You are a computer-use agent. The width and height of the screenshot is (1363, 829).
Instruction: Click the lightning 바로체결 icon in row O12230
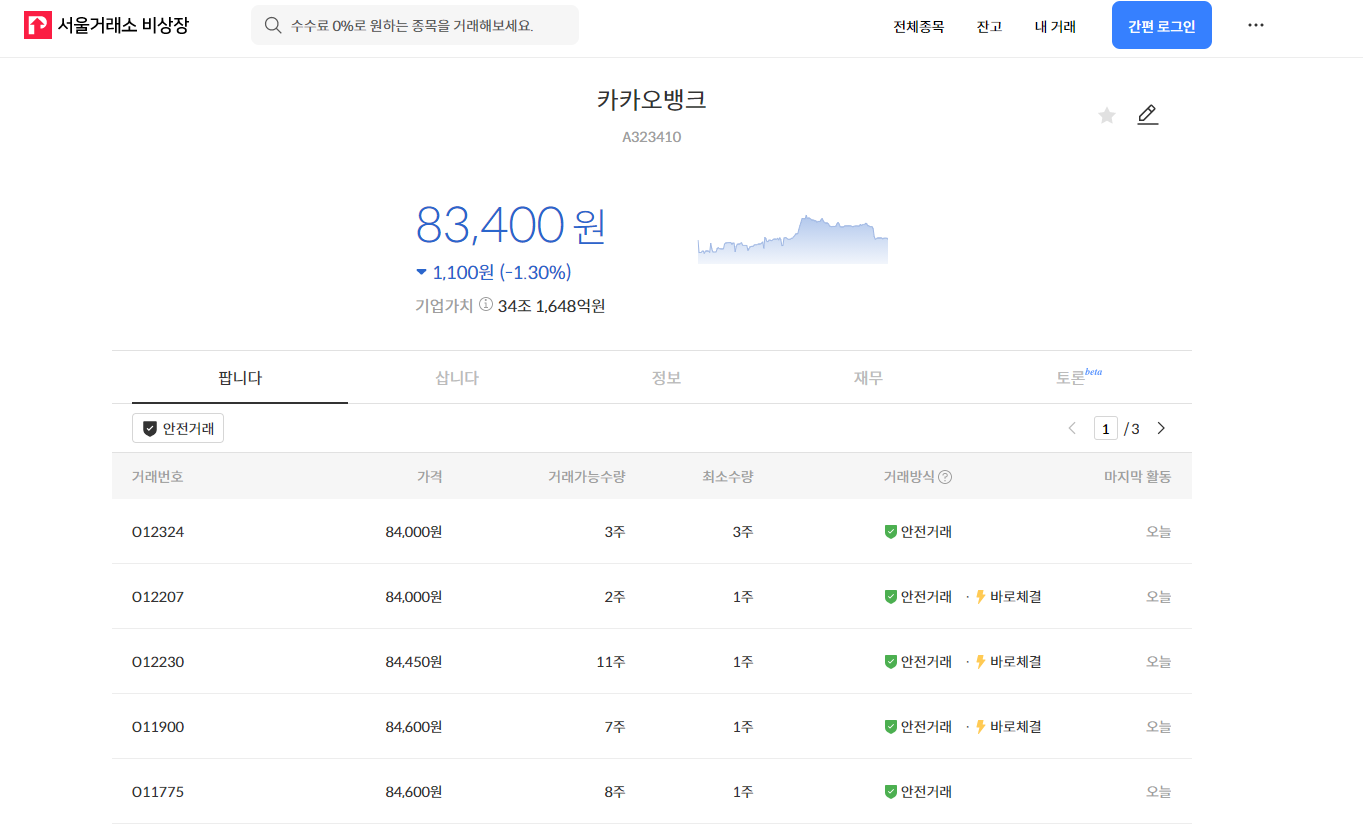[980, 662]
